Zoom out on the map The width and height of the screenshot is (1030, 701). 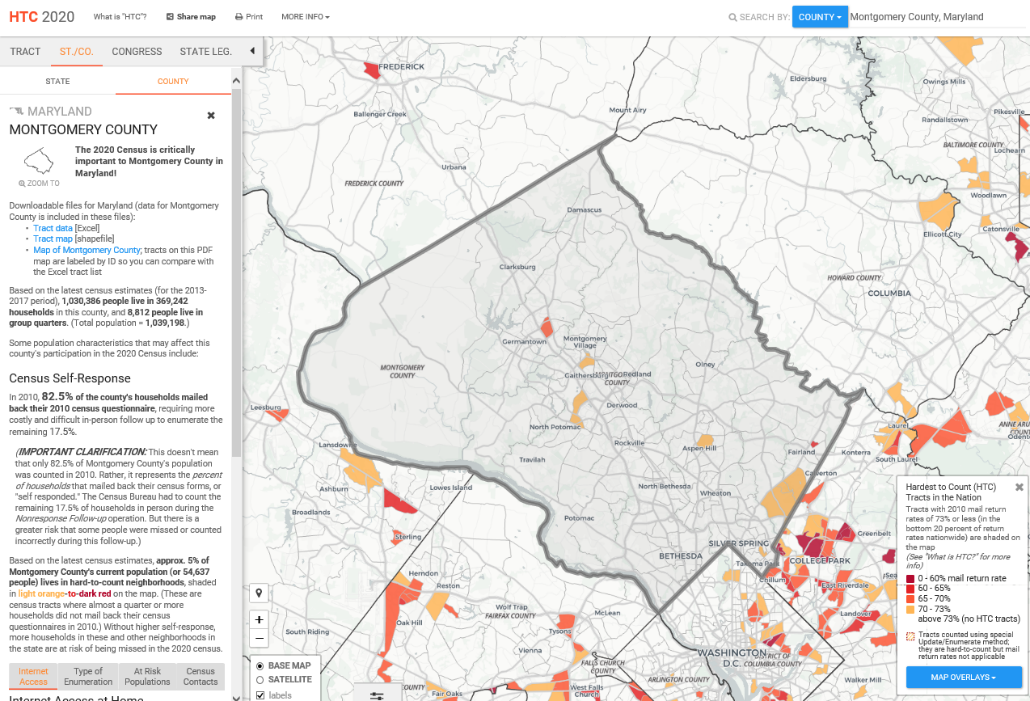click(259, 638)
